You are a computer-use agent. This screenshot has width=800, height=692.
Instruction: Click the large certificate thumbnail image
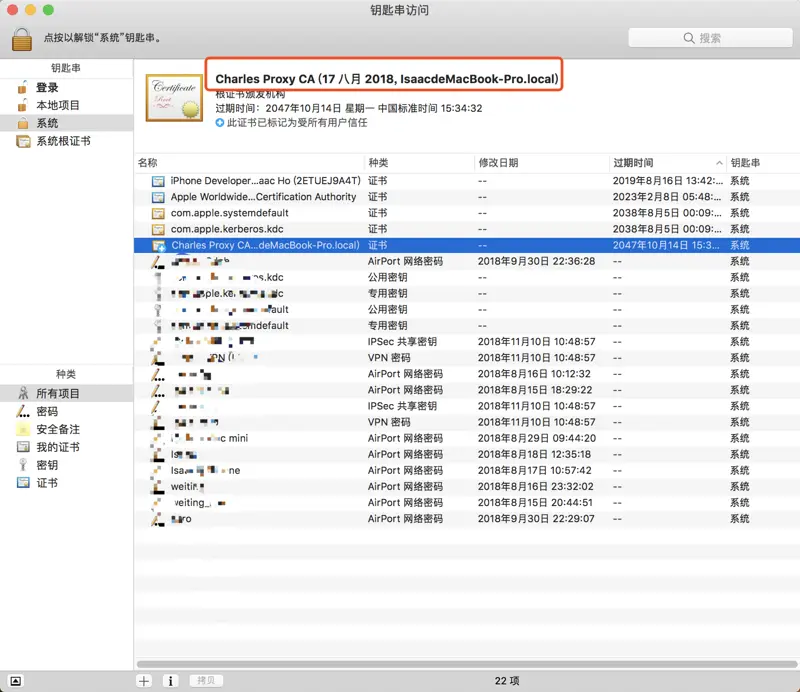coord(174,98)
